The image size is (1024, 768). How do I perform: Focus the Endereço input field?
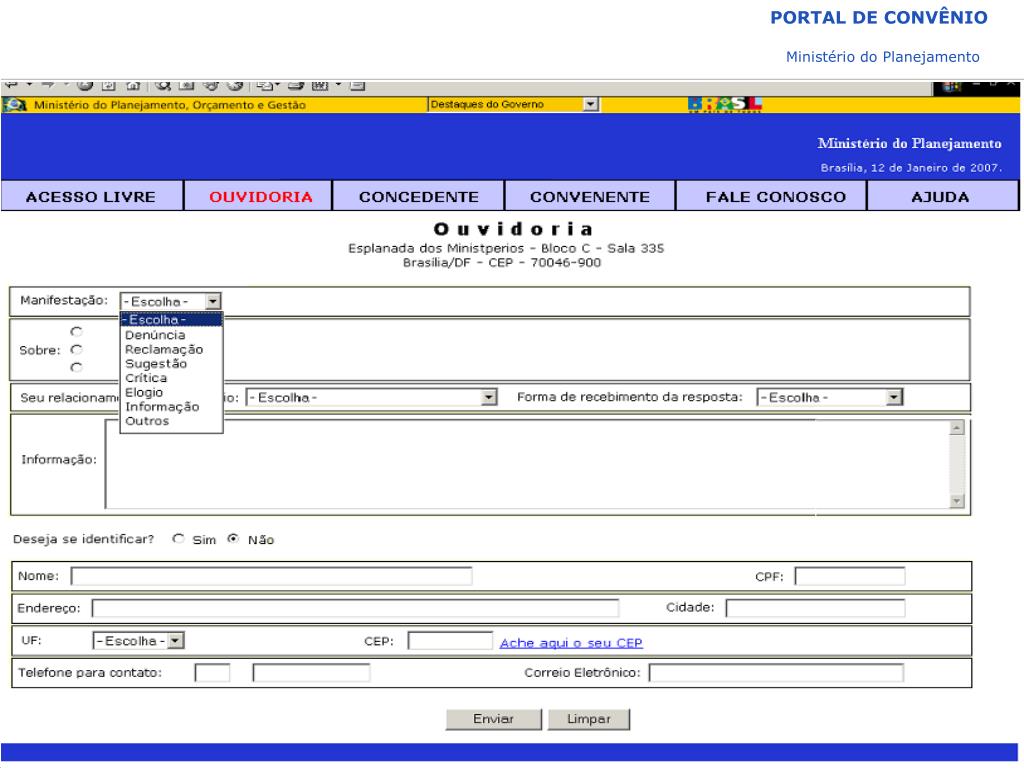355,608
